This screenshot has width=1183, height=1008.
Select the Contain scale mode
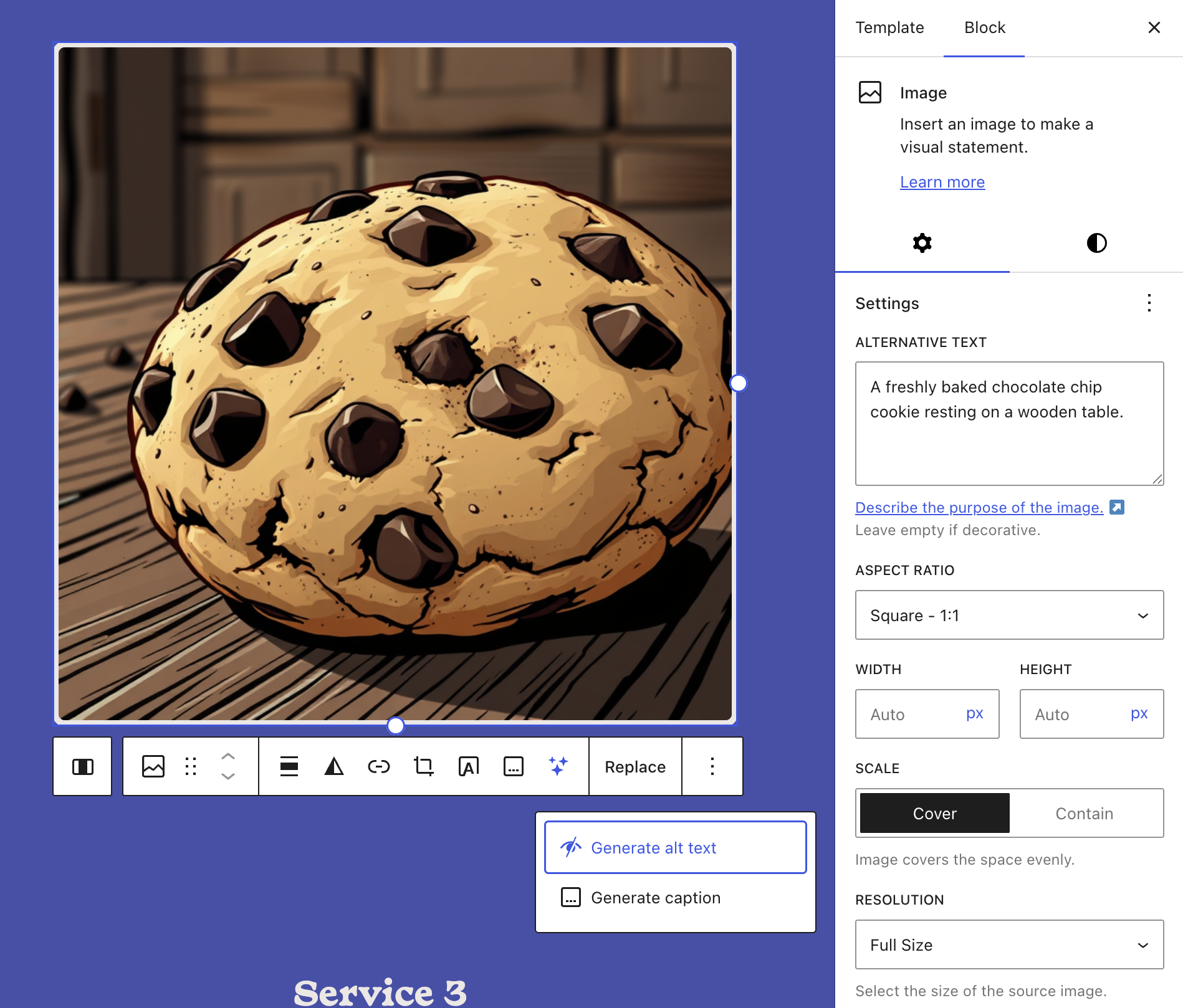click(1084, 813)
